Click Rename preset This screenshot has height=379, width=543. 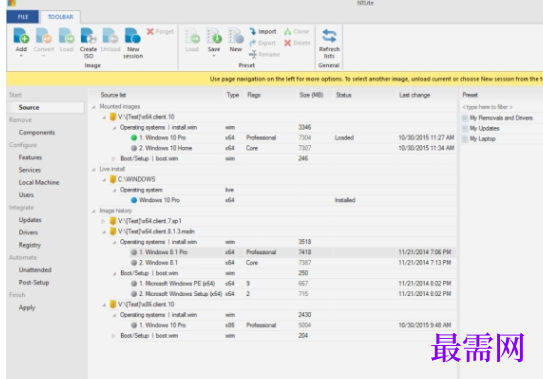(264, 54)
